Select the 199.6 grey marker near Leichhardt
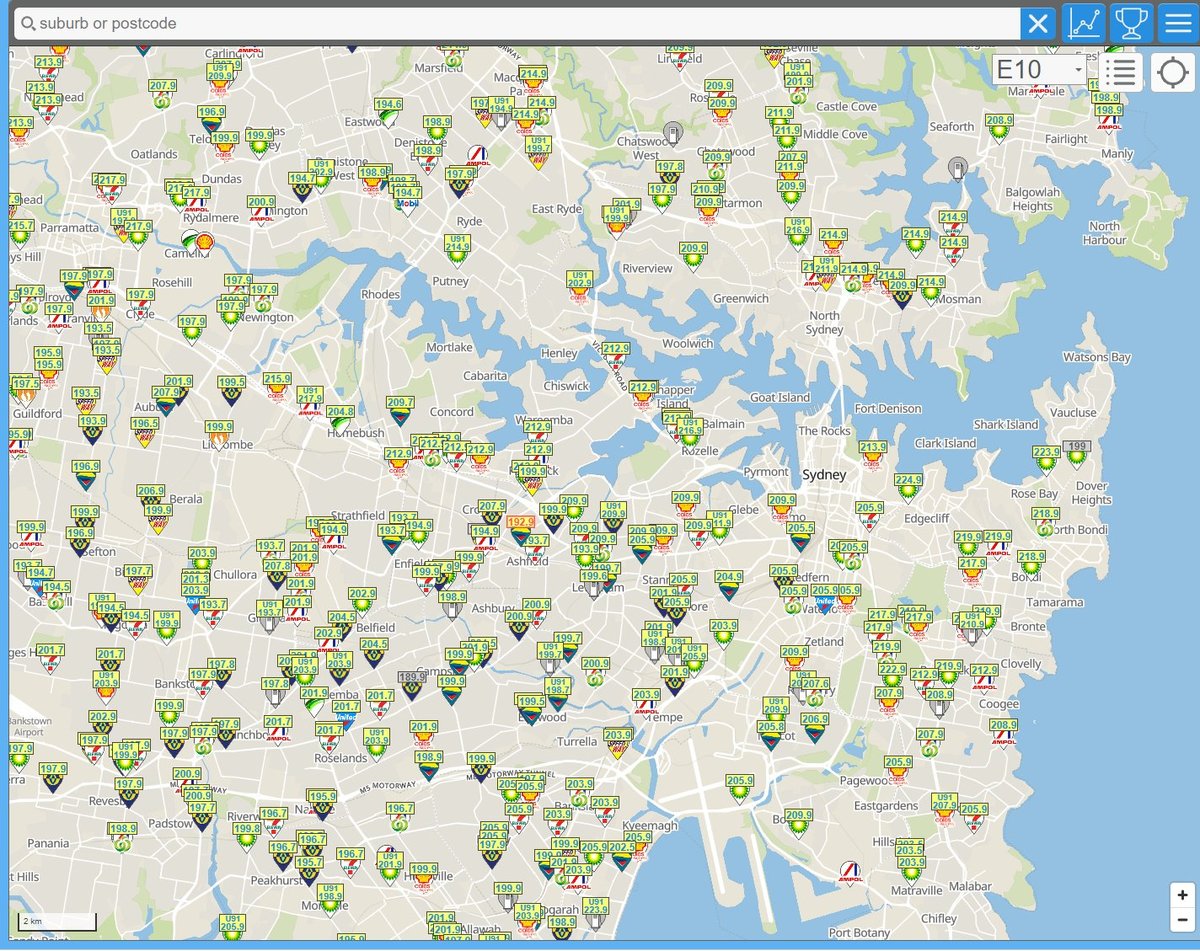 pyautogui.click(x=593, y=583)
